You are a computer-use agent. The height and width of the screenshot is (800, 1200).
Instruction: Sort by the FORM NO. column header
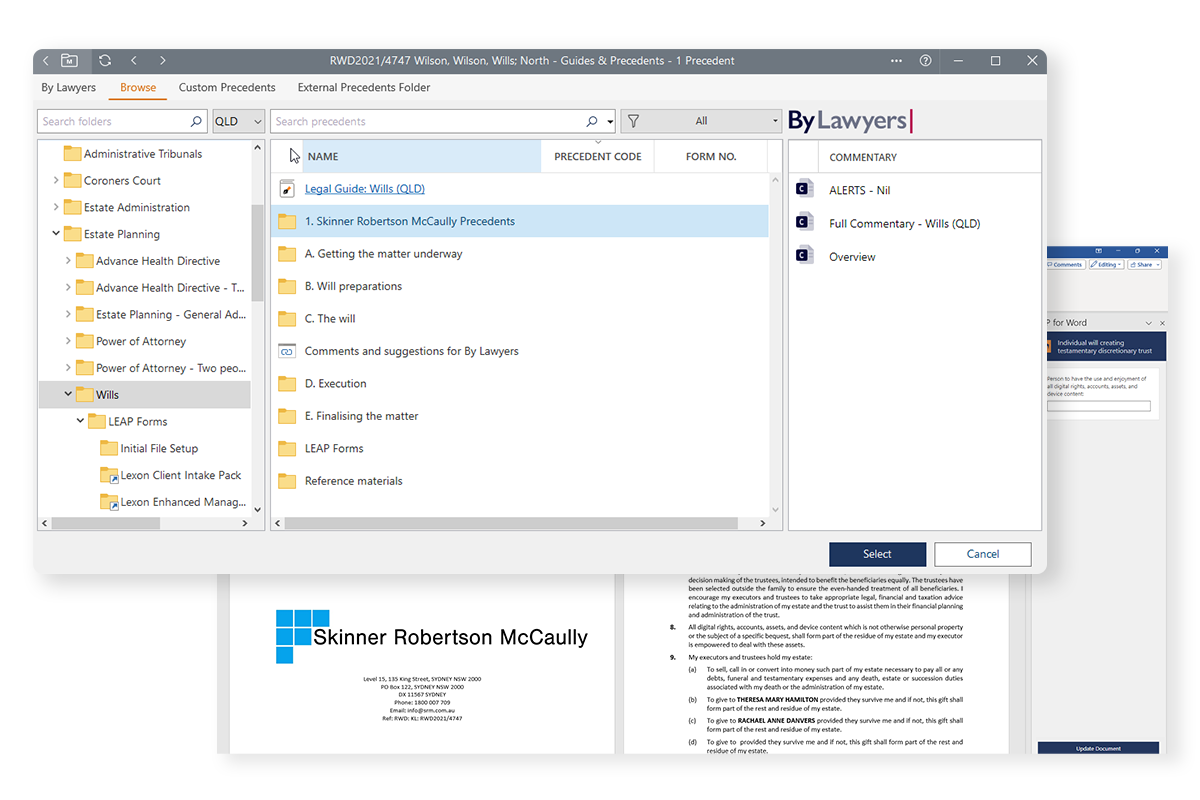[711, 157]
